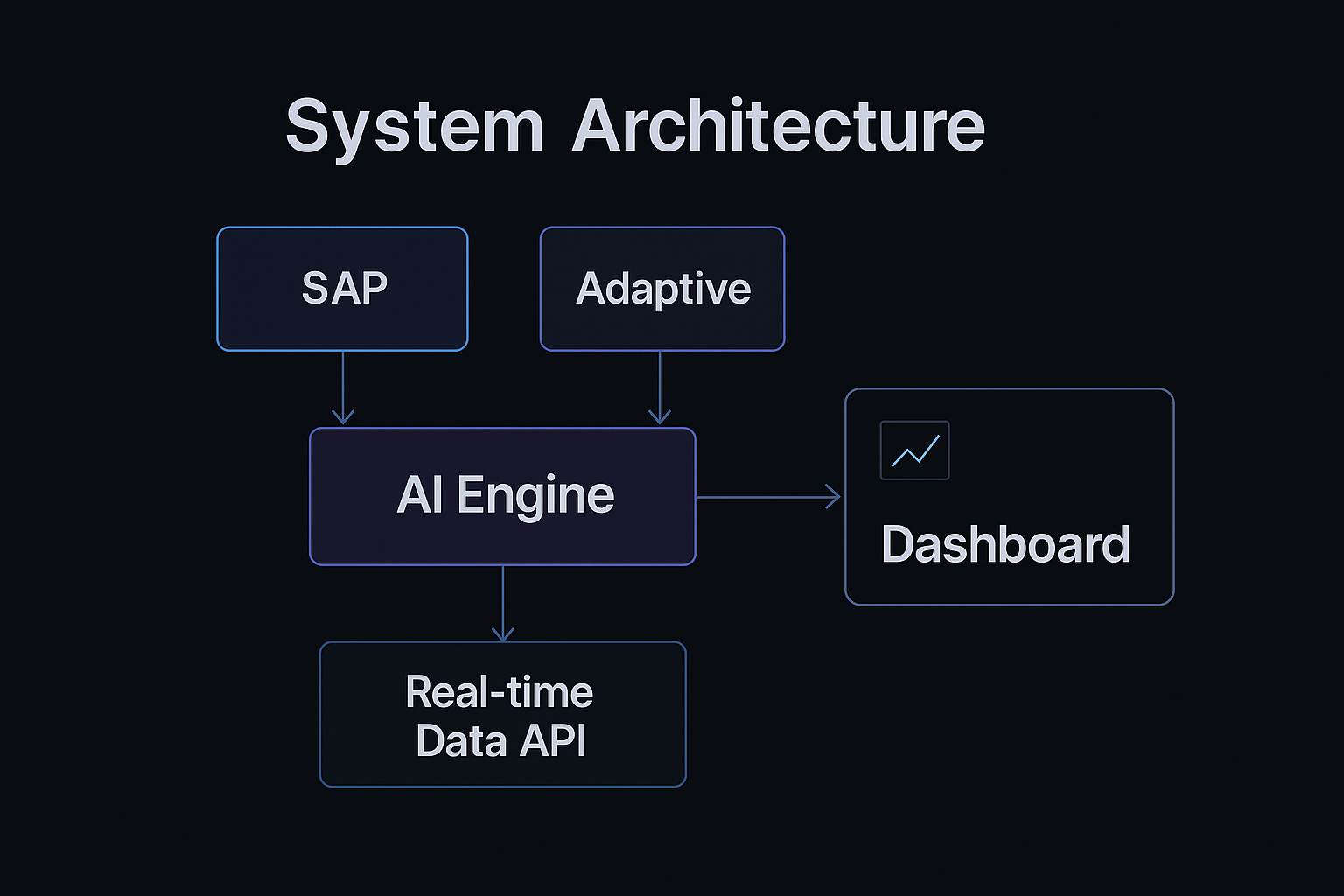Select the Adaptive source box
This screenshot has width=1344, height=896.
coord(662,289)
